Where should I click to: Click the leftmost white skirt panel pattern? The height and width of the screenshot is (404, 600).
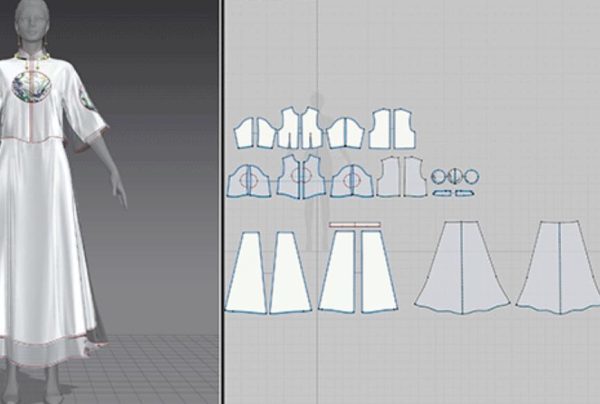pyautogui.click(x=246, y=274)
